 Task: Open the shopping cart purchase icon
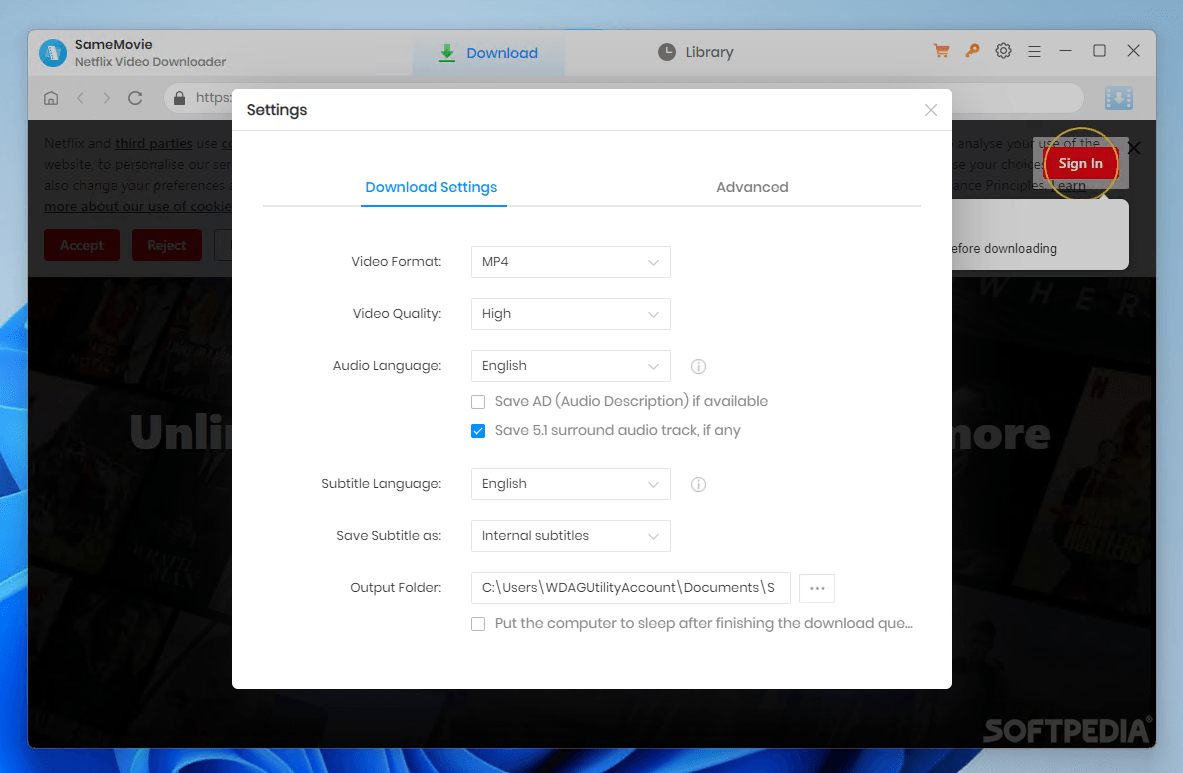(941, 51)
